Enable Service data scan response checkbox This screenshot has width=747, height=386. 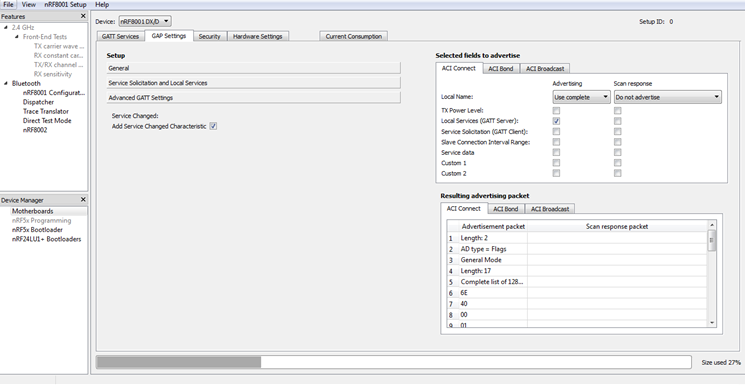(617, 152)
